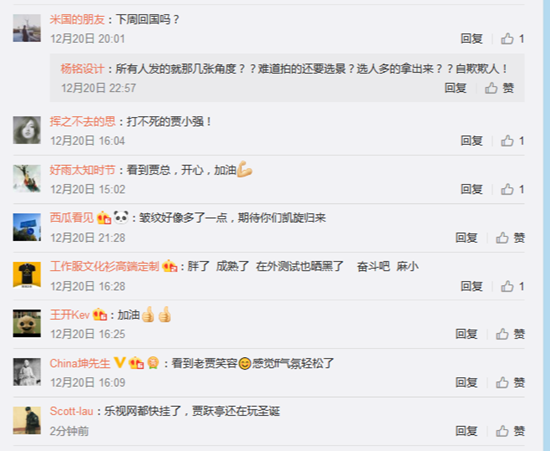550x451 pixels.
Task: Like the comment by 挥之不去的思
Action: click(512, 141)
